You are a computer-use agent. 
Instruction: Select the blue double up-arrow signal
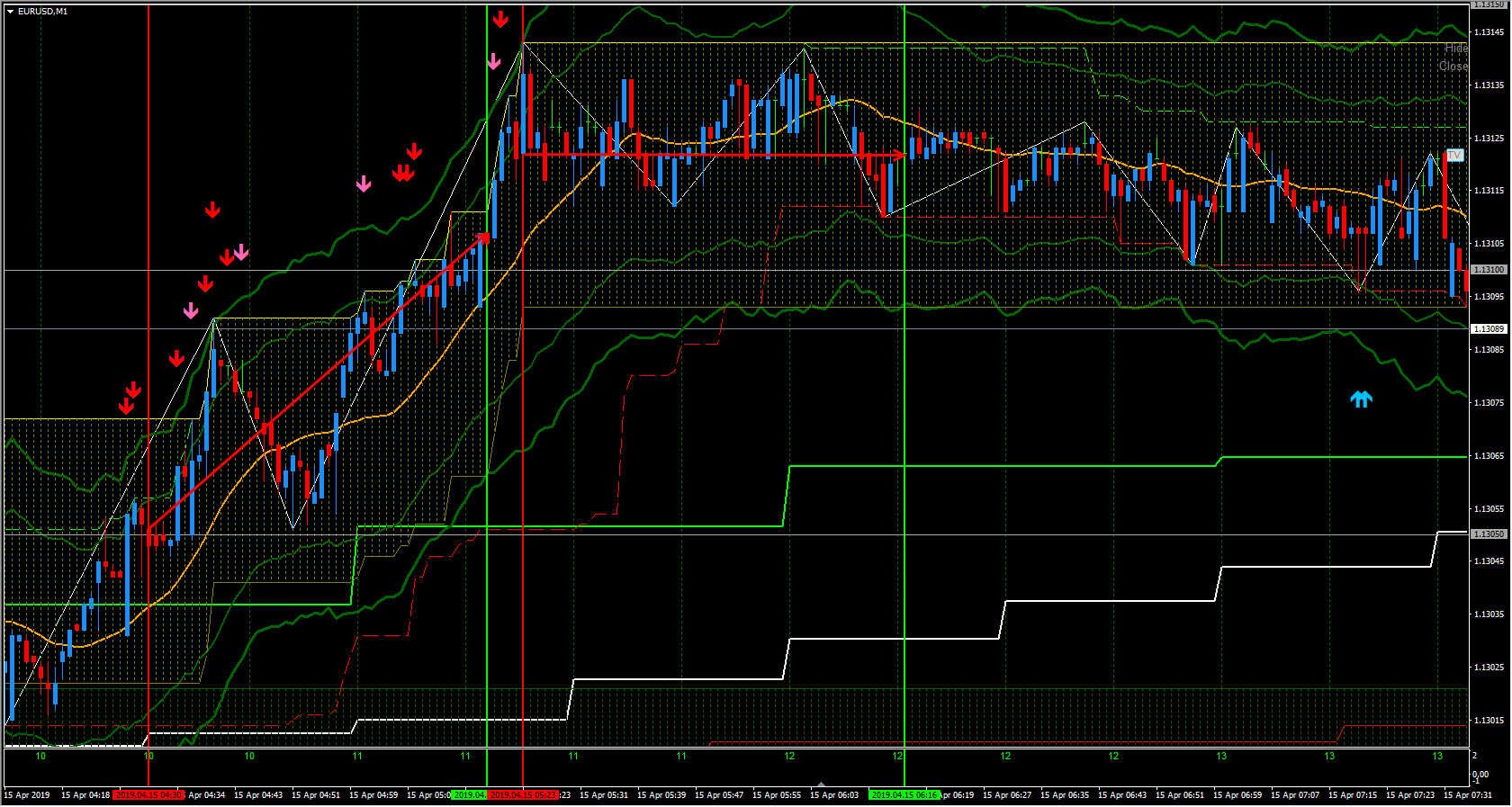pyautogui.click(x=1361, y=399)
